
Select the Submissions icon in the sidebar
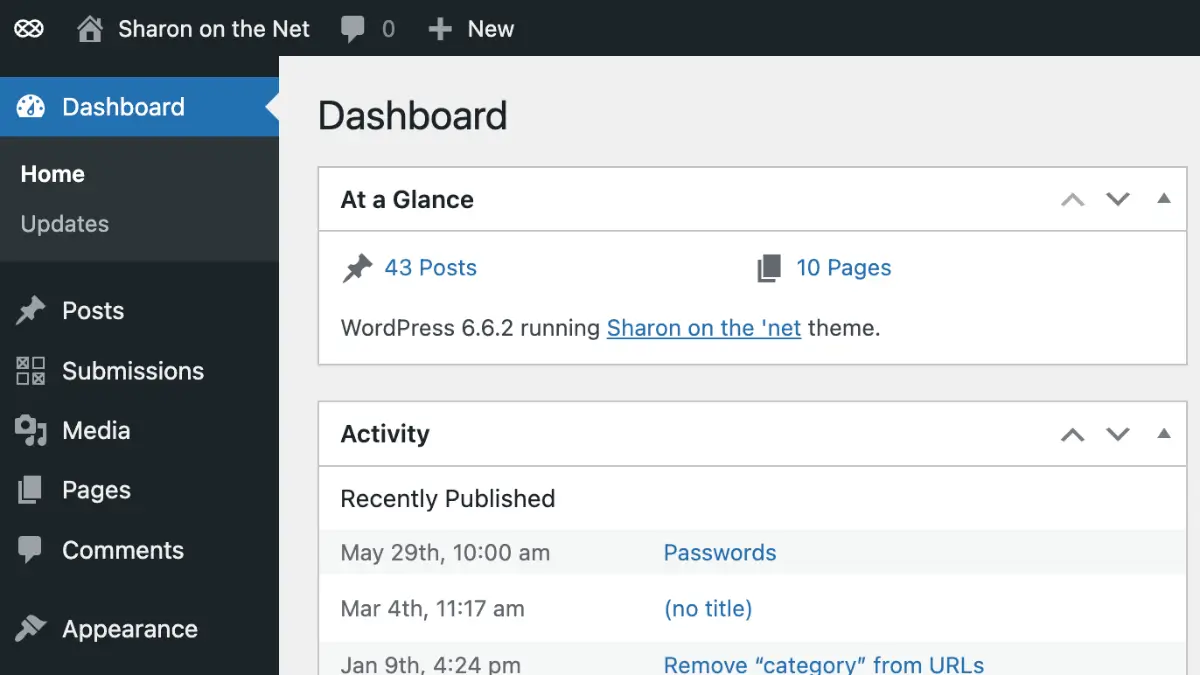point(28,370)
